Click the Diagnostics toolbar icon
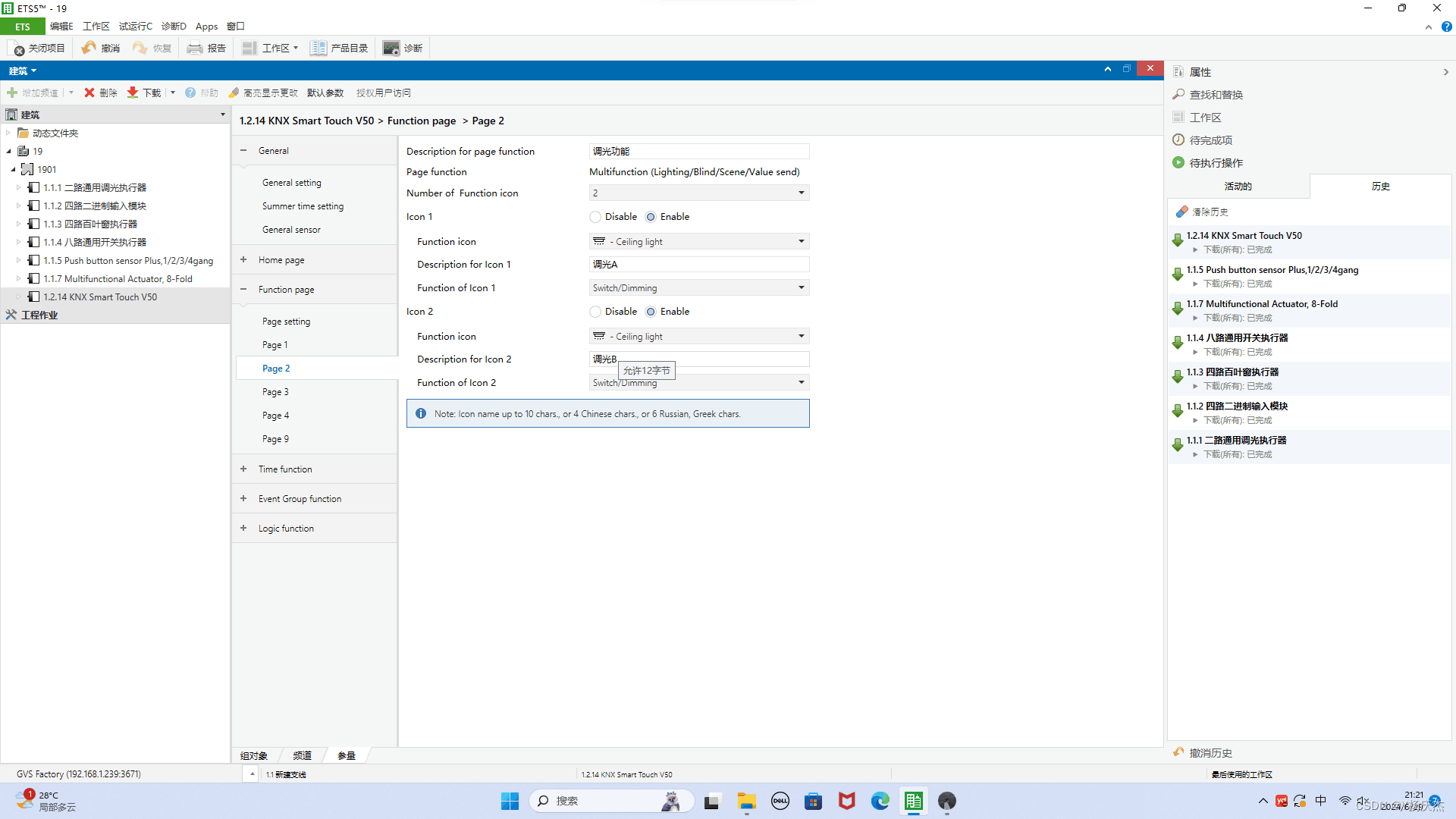 tap(391, 49)
